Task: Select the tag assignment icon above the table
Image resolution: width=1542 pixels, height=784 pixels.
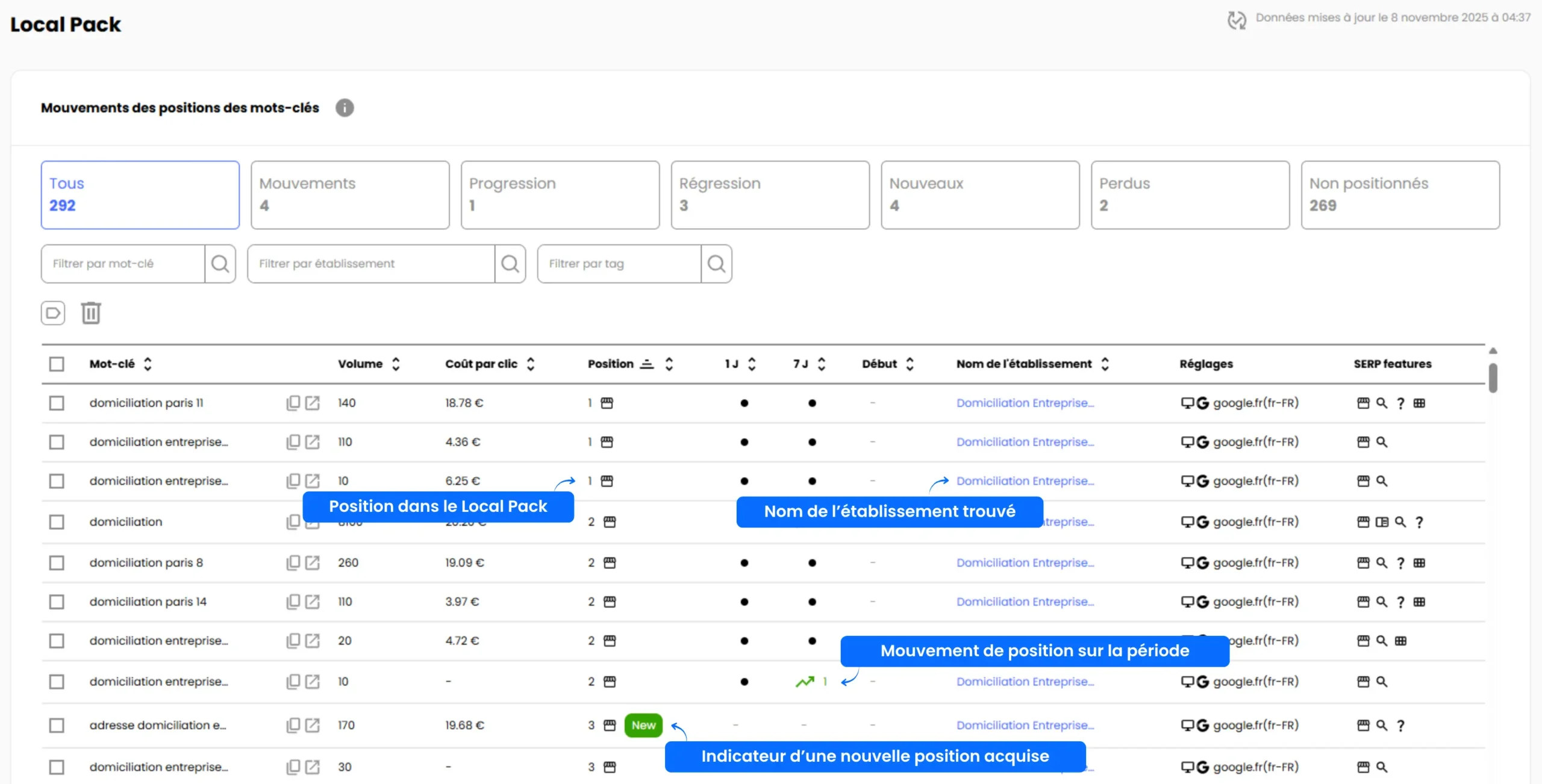Action: [53, 313]
